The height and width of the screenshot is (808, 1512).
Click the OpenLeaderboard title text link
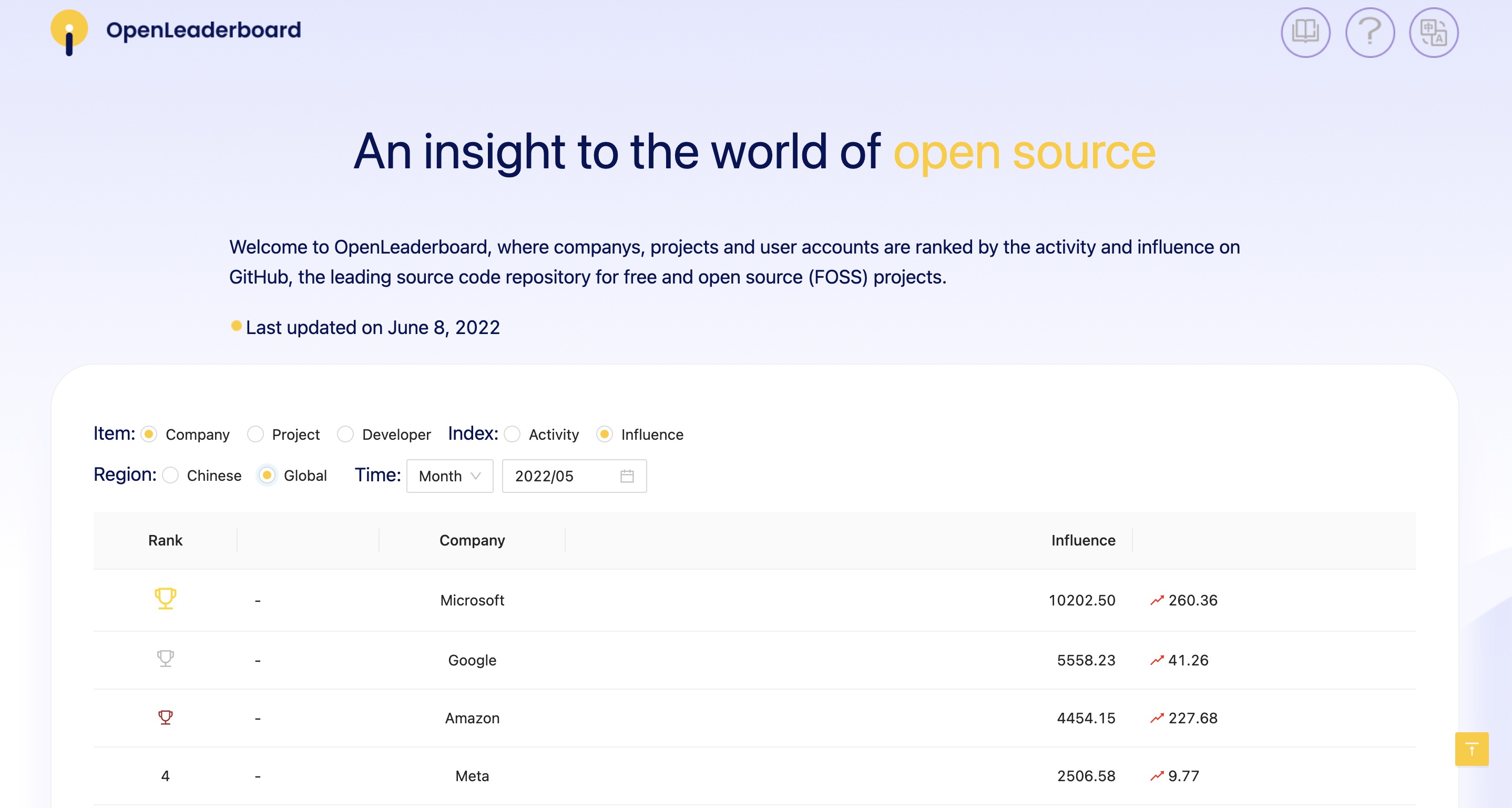[203, 30]
